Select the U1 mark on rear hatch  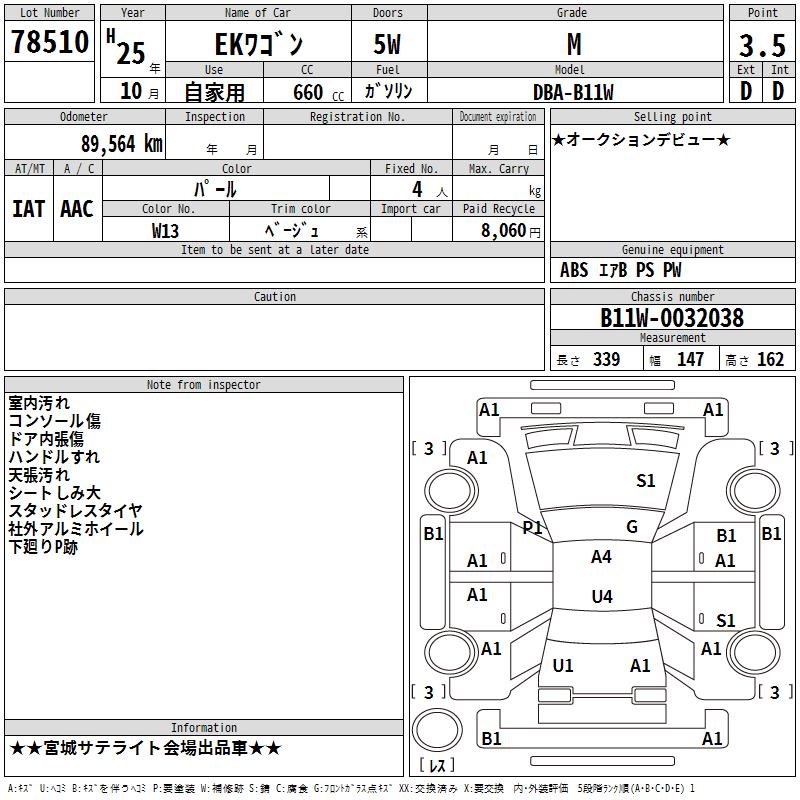coord(563,666)
